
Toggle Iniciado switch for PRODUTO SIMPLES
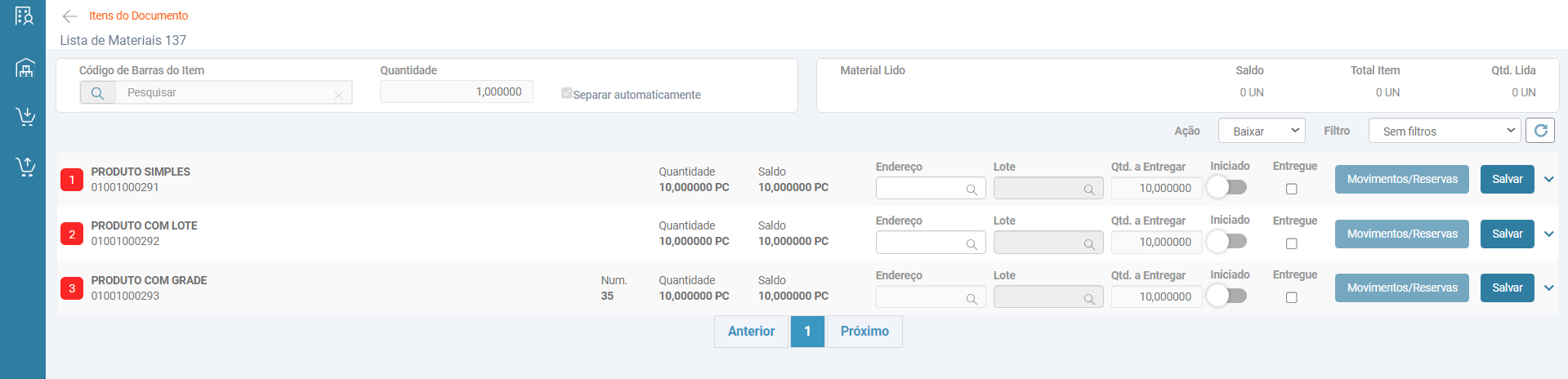pos(1227,188)
